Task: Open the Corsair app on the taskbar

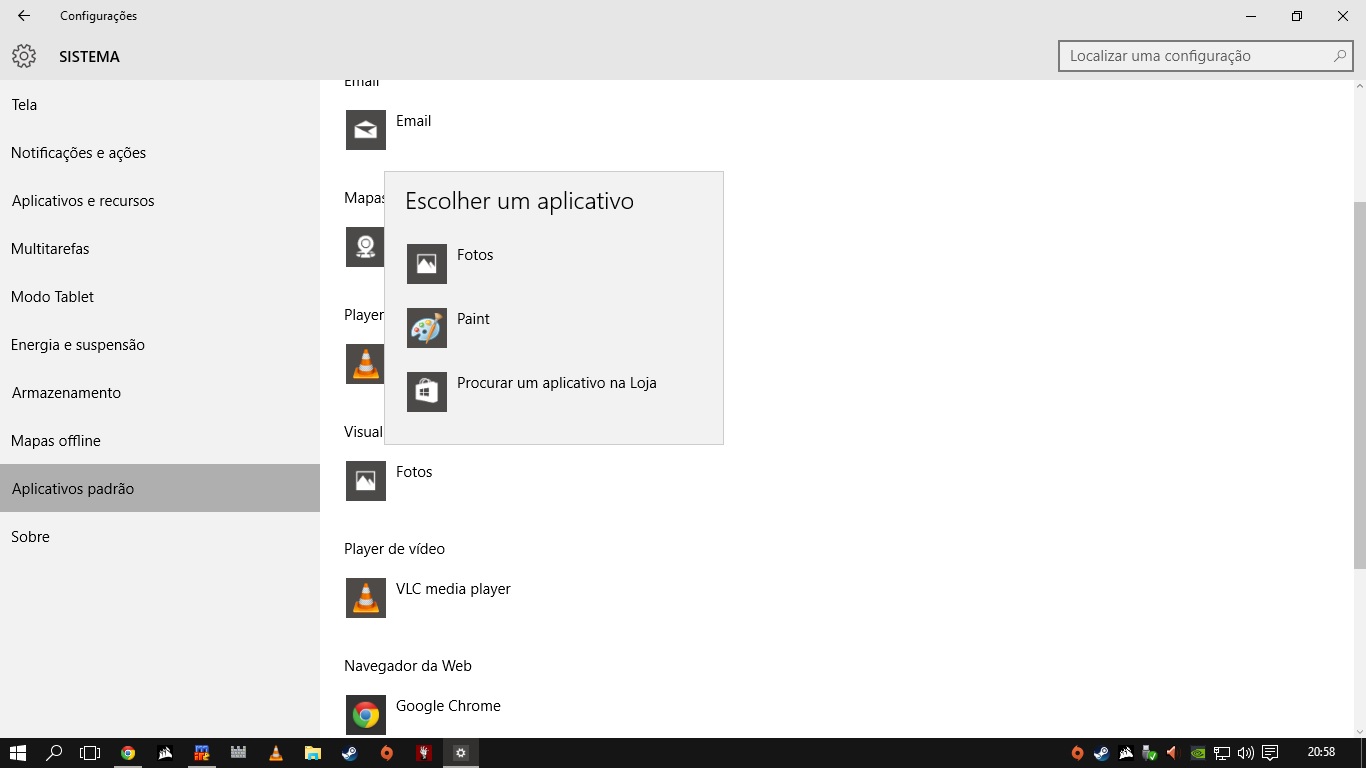Action: (165, 753)
